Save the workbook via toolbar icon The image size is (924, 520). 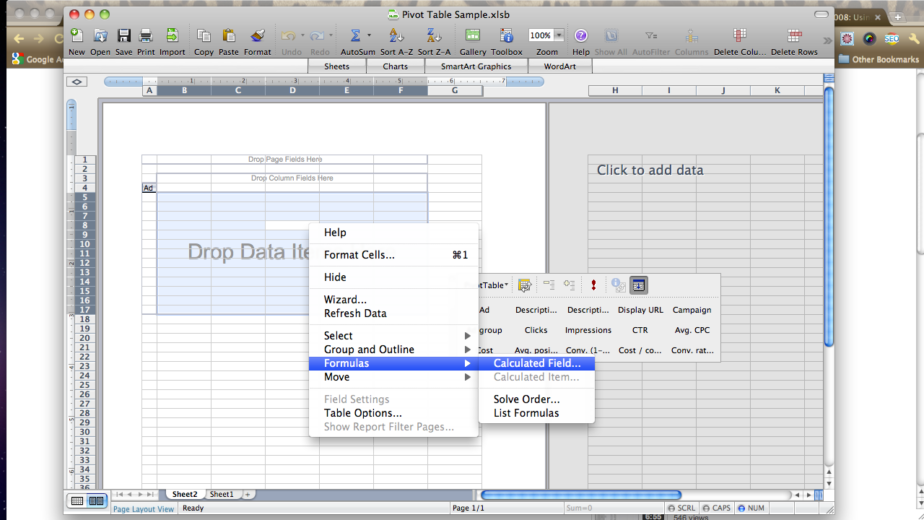point(124,36)
